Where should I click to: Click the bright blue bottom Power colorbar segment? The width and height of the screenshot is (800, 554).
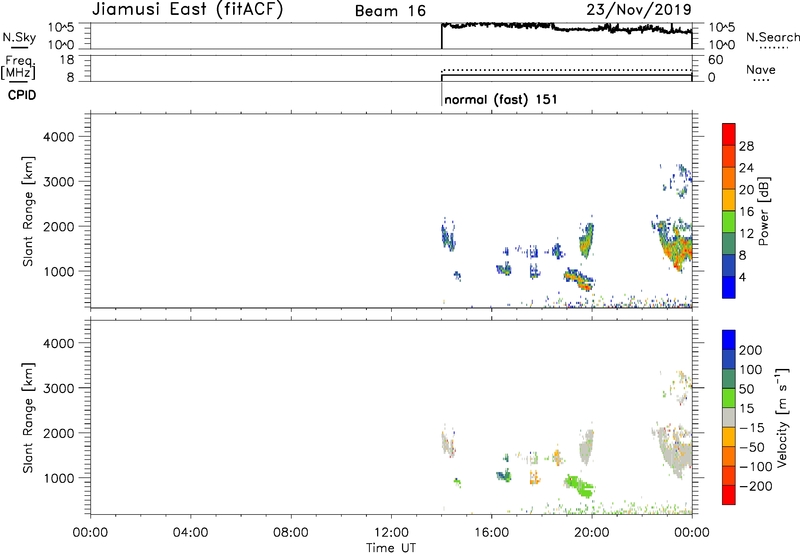click(x=729, y=287)
